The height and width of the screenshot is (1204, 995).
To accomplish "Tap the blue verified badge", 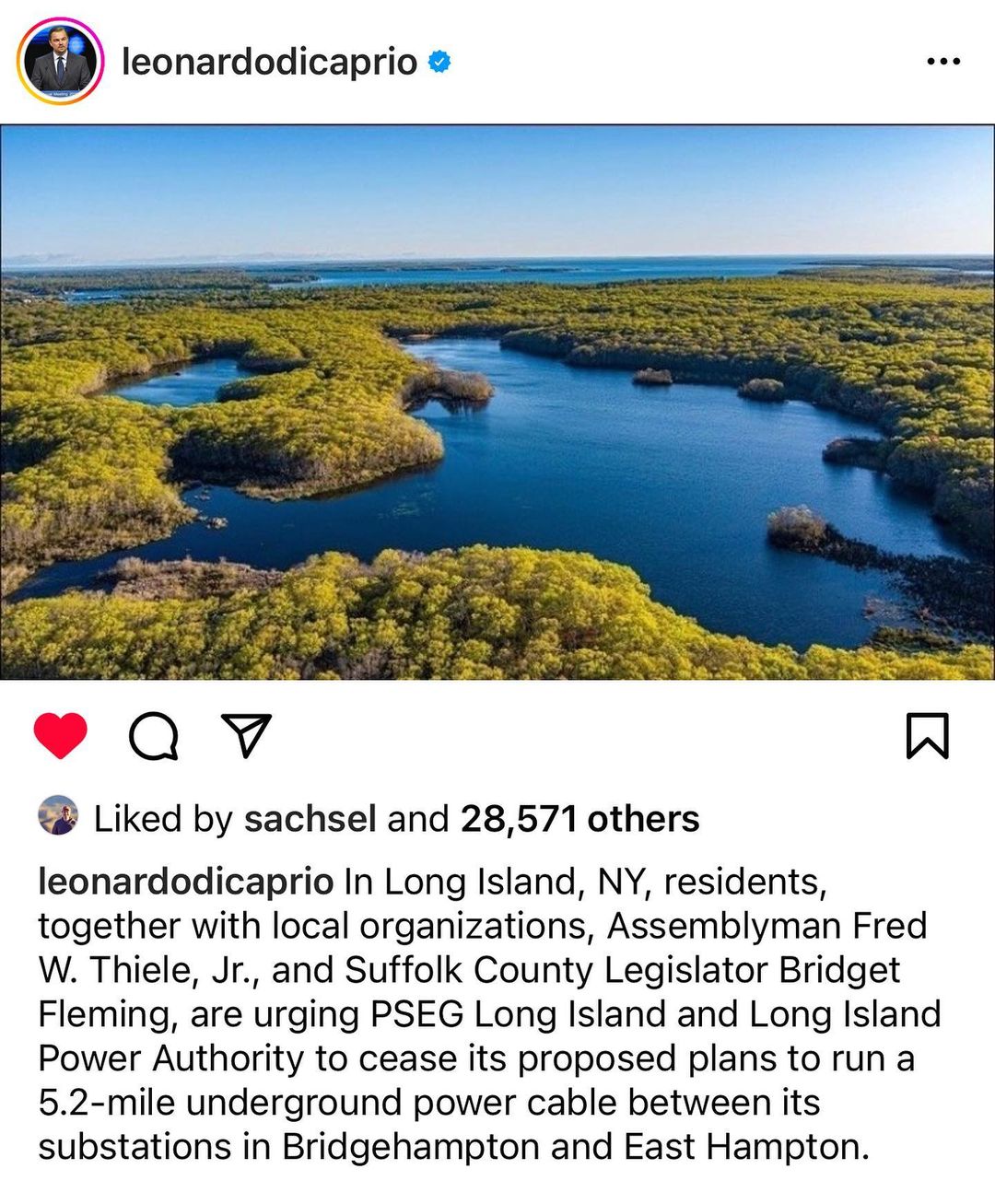I will tap(440, 62).
